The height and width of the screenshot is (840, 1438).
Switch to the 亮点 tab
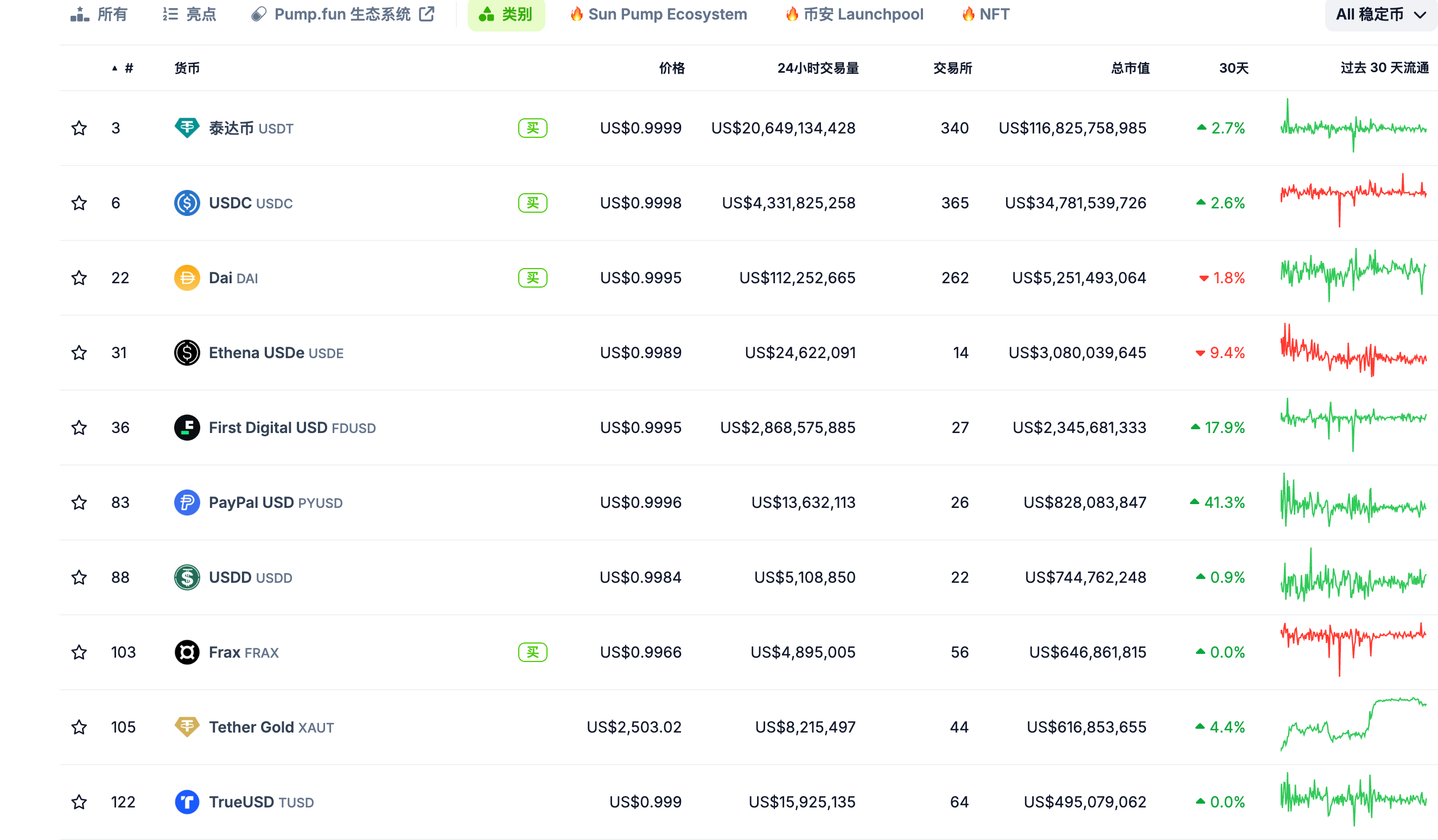pos(189,14)
